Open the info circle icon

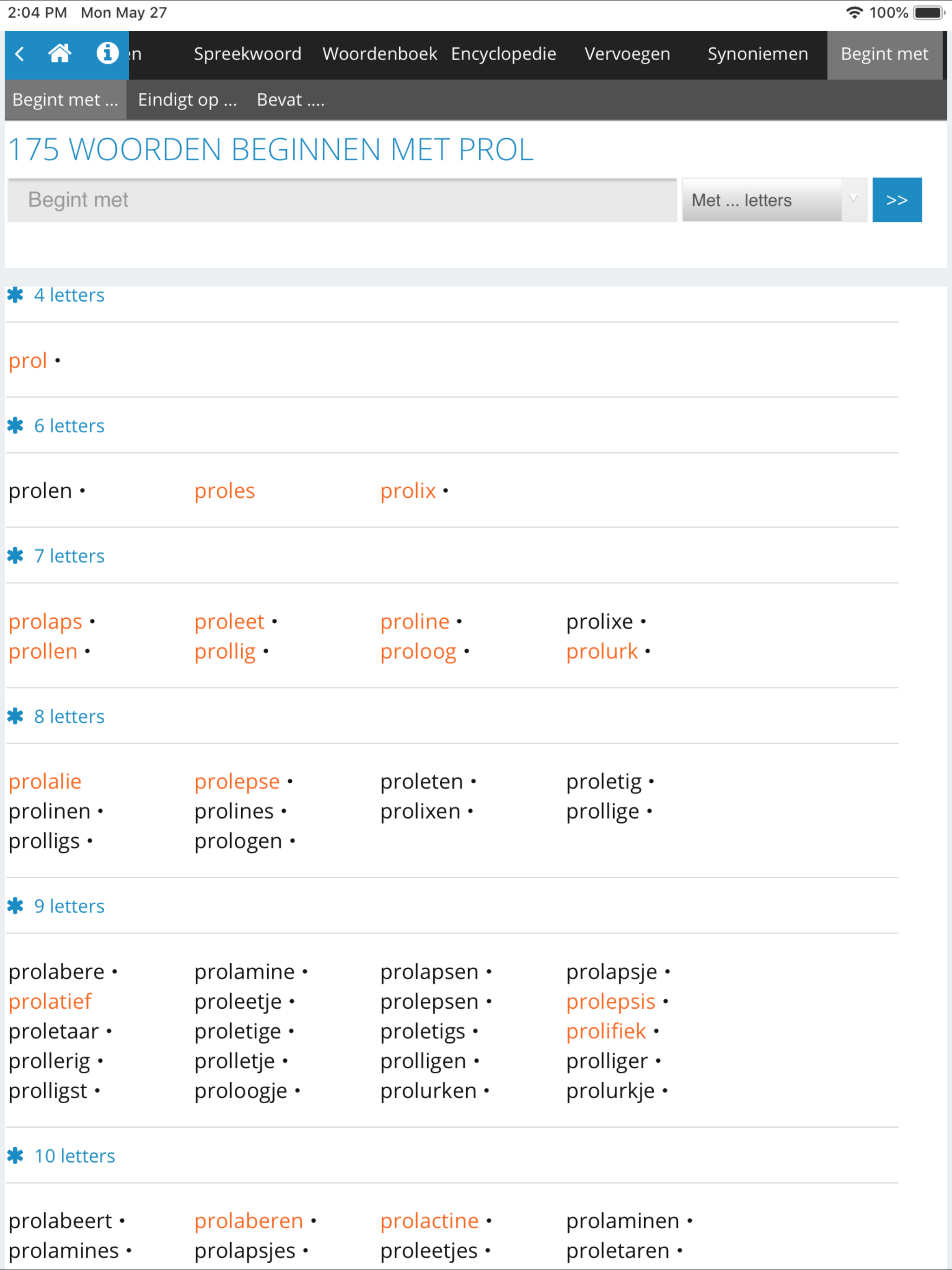pos(107,53)
